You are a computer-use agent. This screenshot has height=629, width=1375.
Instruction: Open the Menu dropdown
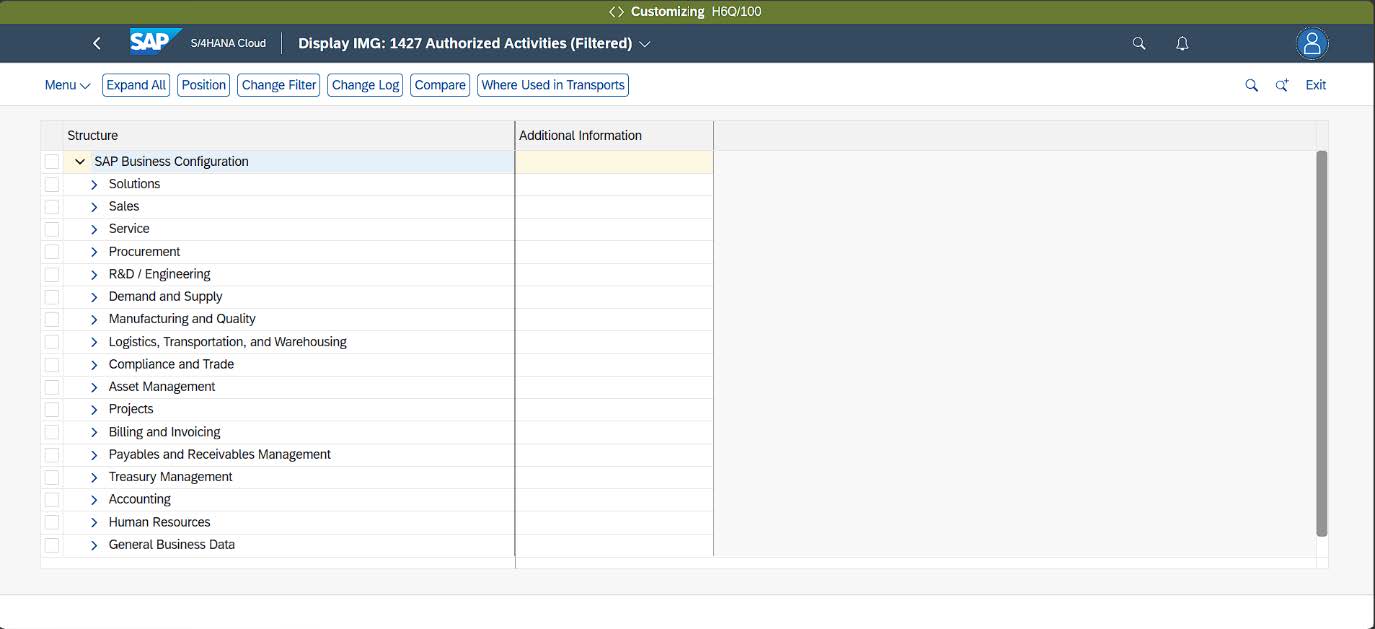(67, 85)
